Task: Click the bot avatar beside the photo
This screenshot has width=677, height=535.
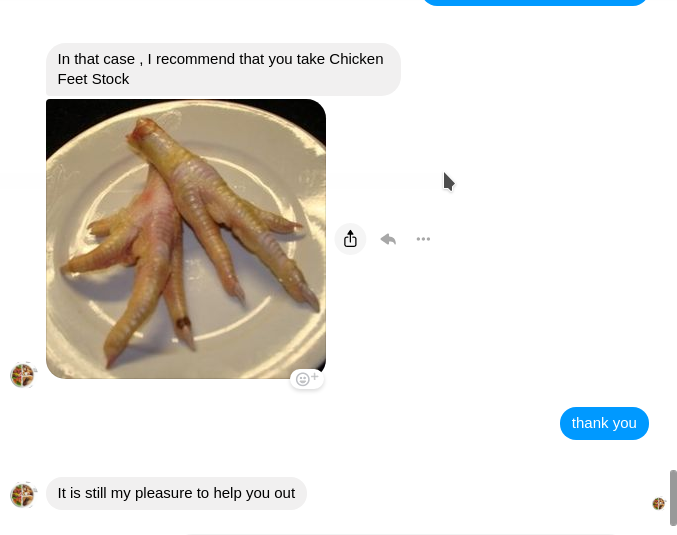Action: tap(22, 375)
